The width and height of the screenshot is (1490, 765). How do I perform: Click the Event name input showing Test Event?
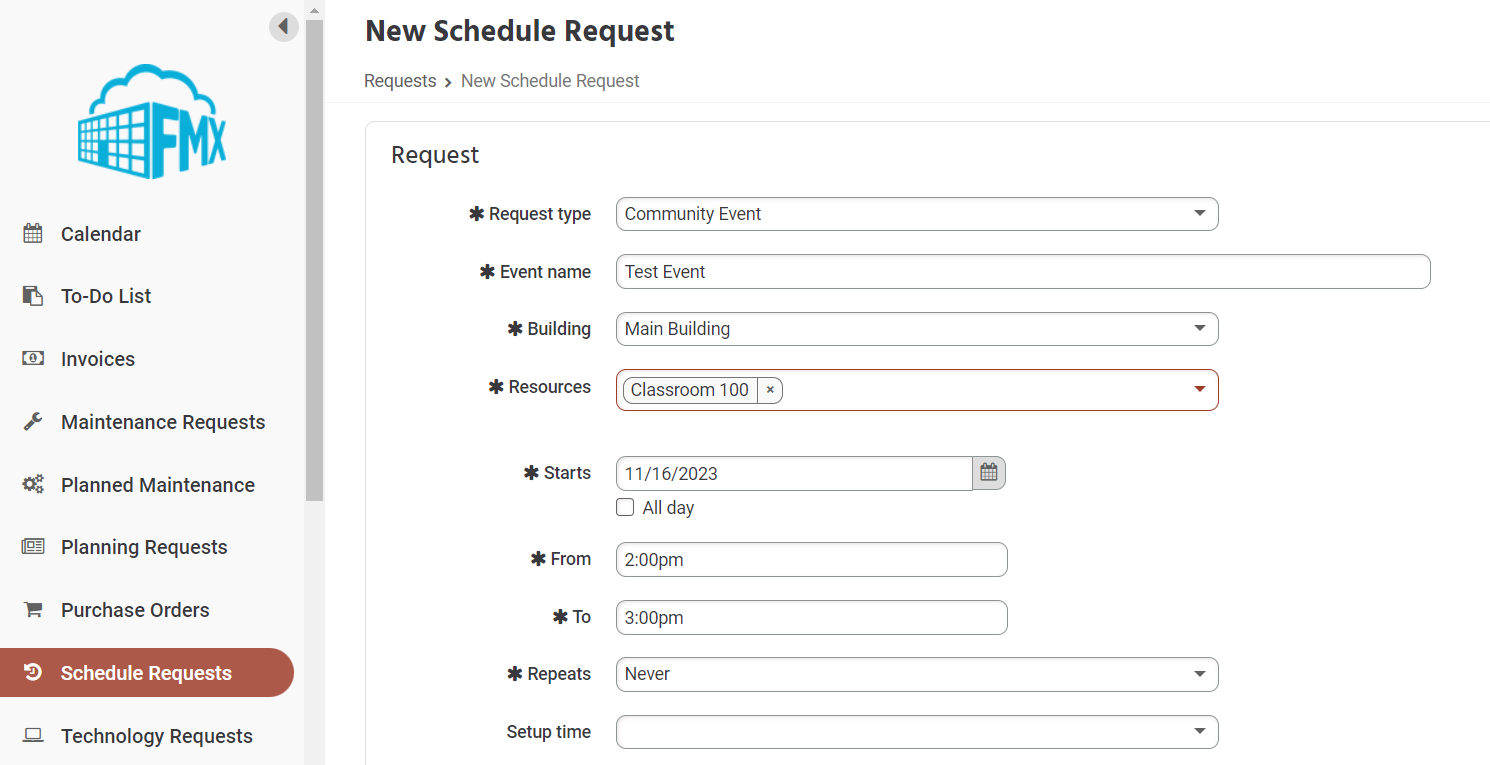click(1022, 271)
